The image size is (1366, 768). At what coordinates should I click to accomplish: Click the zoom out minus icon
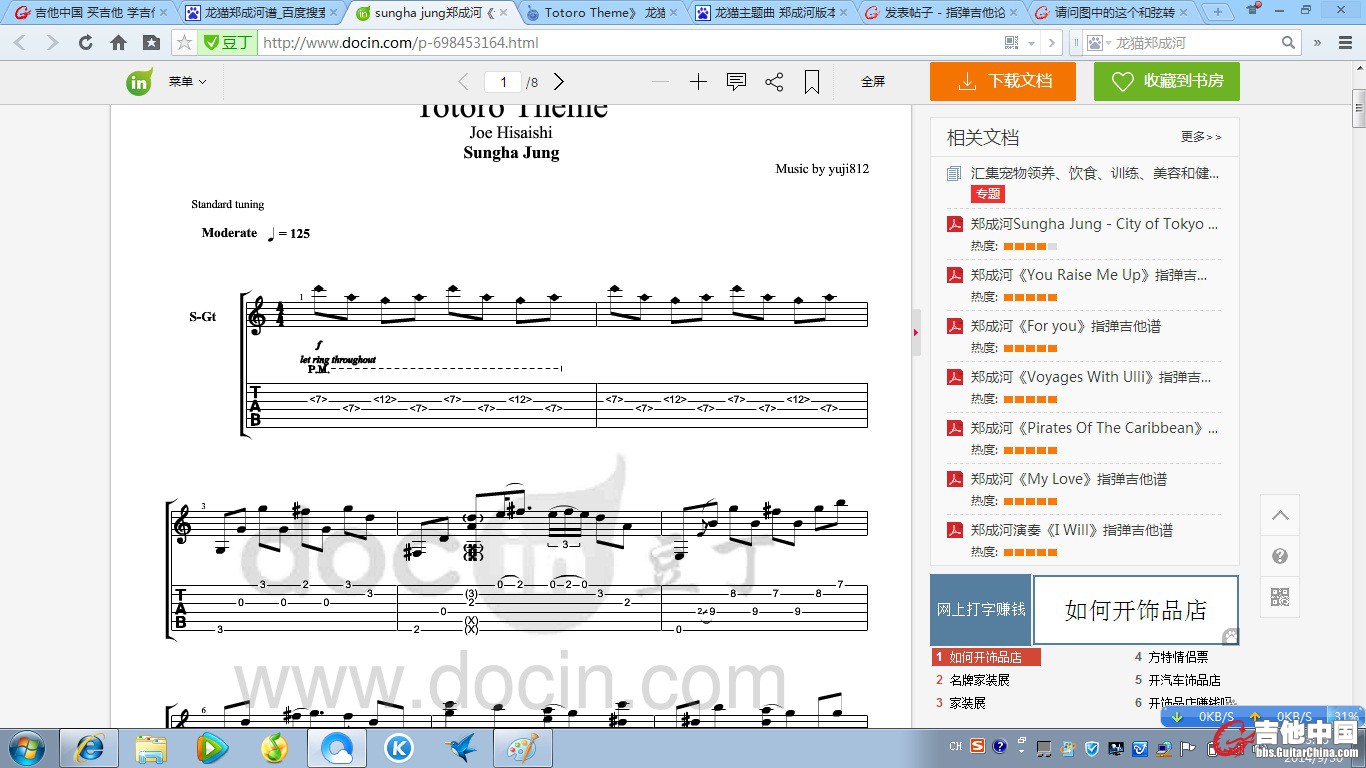tap(660, 82)
